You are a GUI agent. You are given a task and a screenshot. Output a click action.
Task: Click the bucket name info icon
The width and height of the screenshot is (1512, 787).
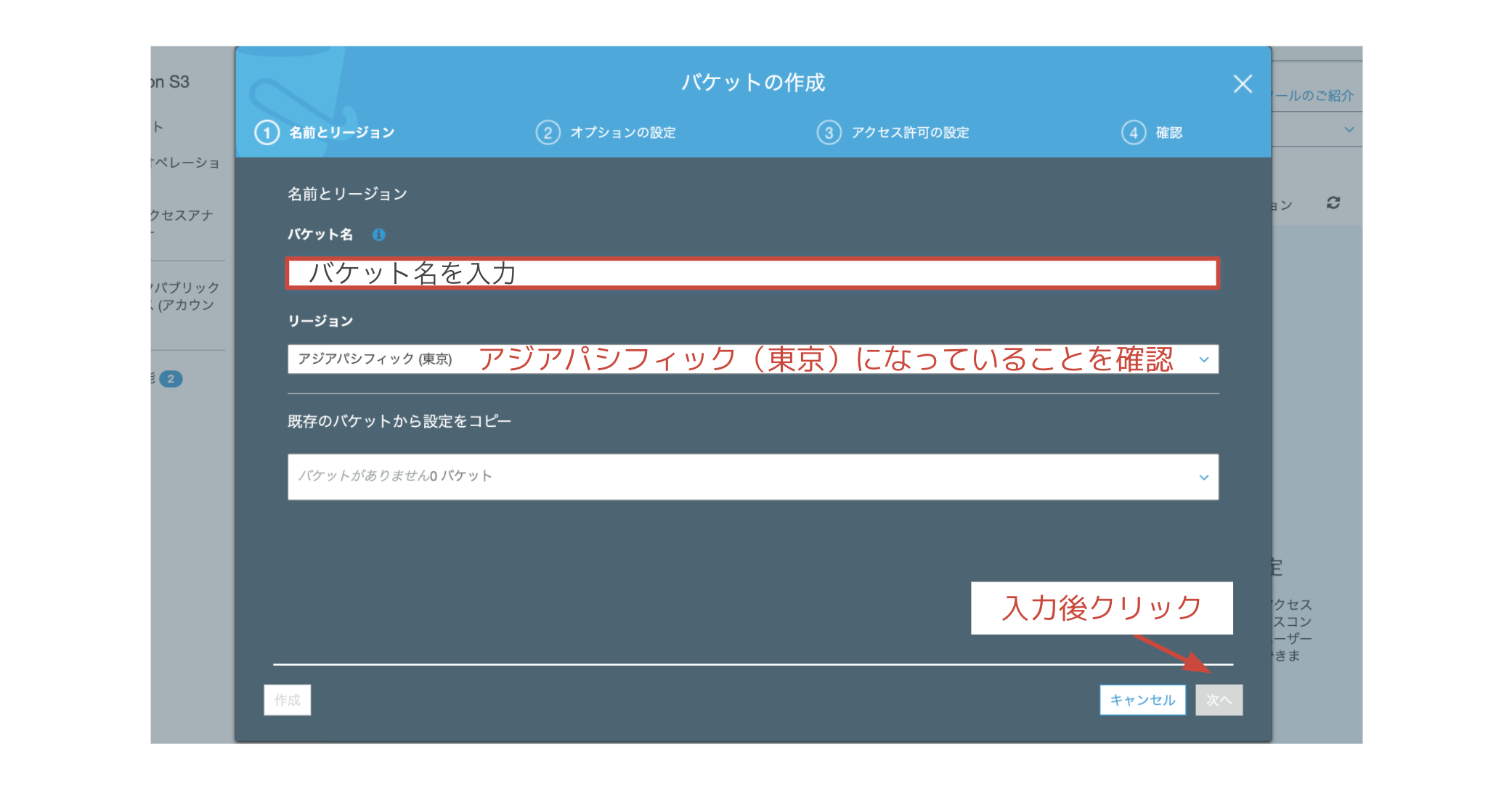click(378, 235)
